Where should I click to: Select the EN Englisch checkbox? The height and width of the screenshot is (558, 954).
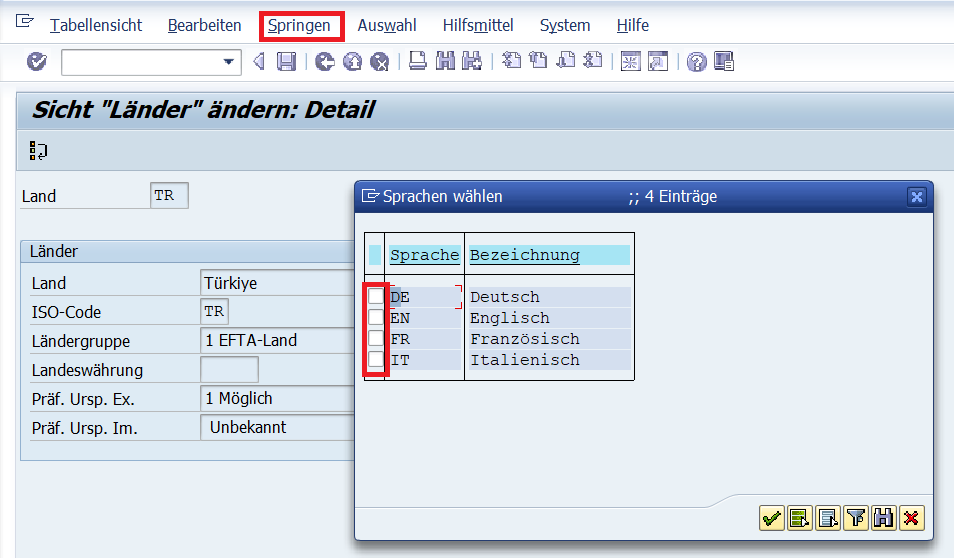point(376,318)
